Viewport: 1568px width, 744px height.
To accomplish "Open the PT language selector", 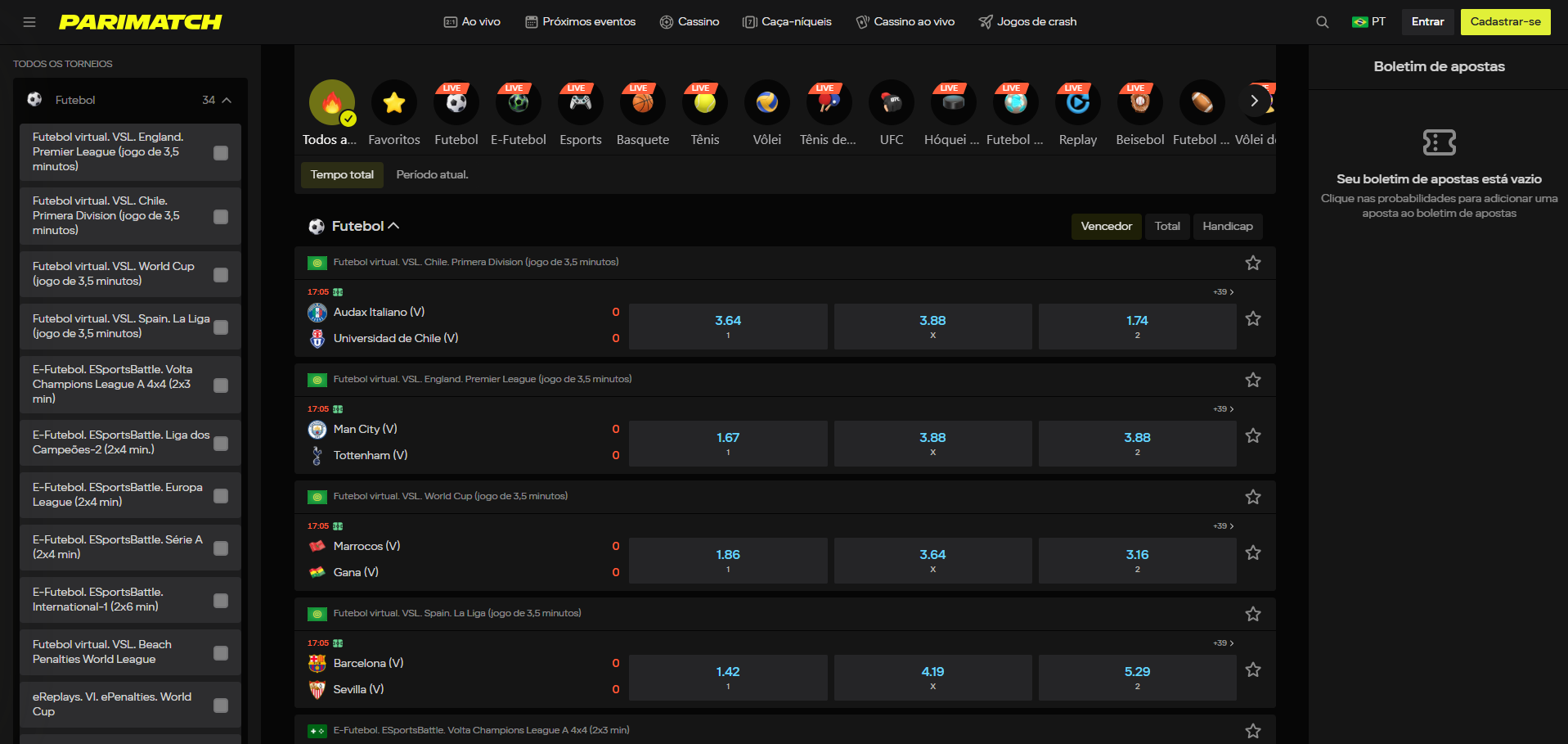I will [1368, 22].
